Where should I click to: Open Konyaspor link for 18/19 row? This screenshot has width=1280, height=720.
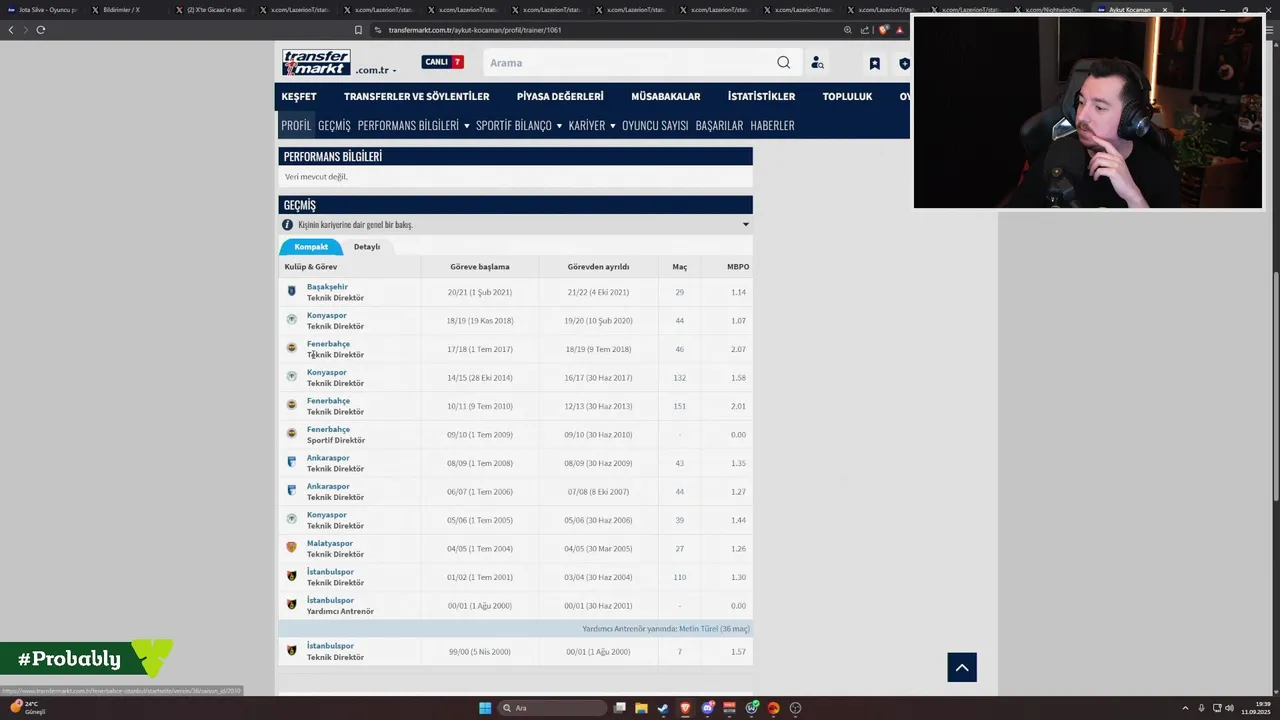click(x=326, y=315)
